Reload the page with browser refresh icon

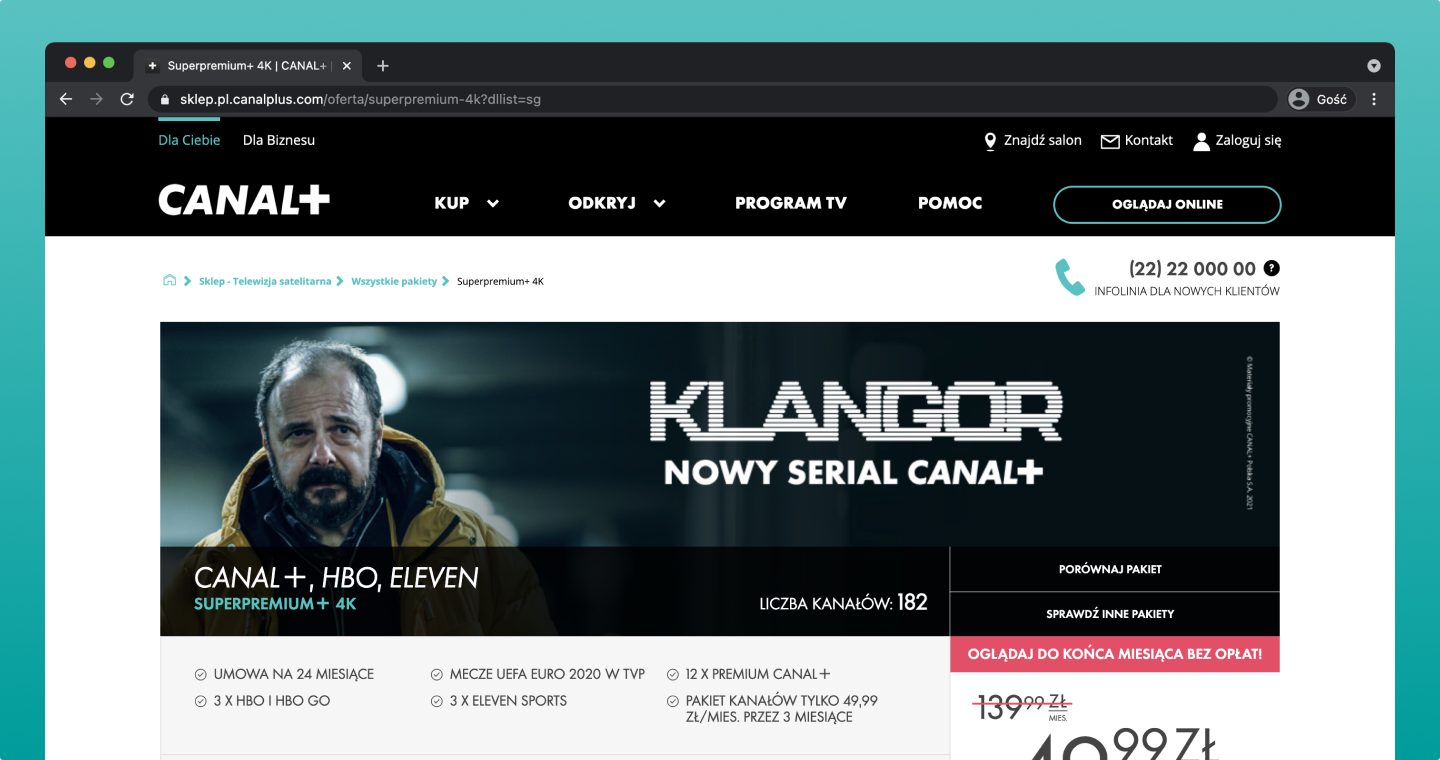(x=127, y=99)
